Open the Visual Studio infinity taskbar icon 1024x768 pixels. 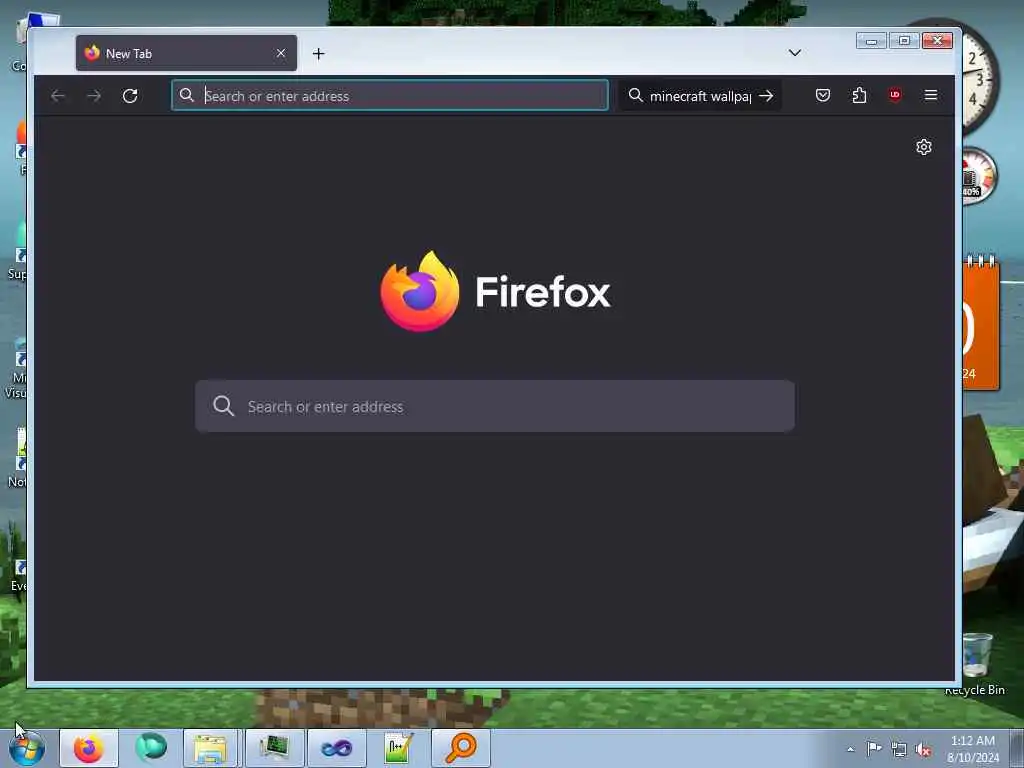coord(336,748)
